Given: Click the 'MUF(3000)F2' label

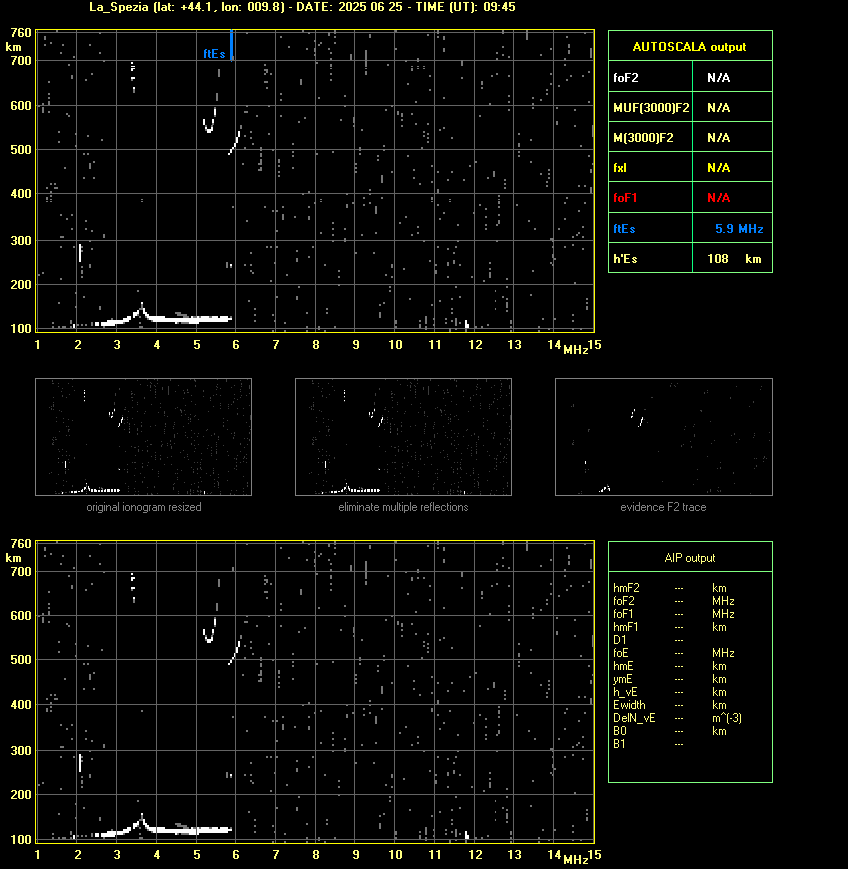Looking at the screenshot, I should coord(651,108).
